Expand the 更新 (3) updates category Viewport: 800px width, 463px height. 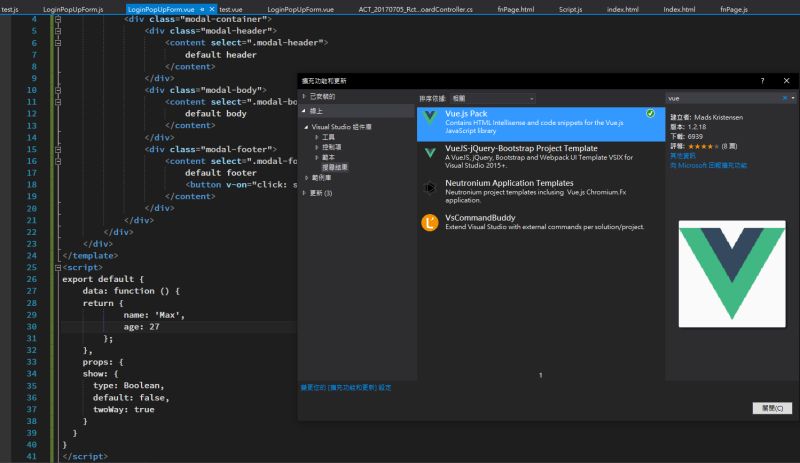click(304, 193)
